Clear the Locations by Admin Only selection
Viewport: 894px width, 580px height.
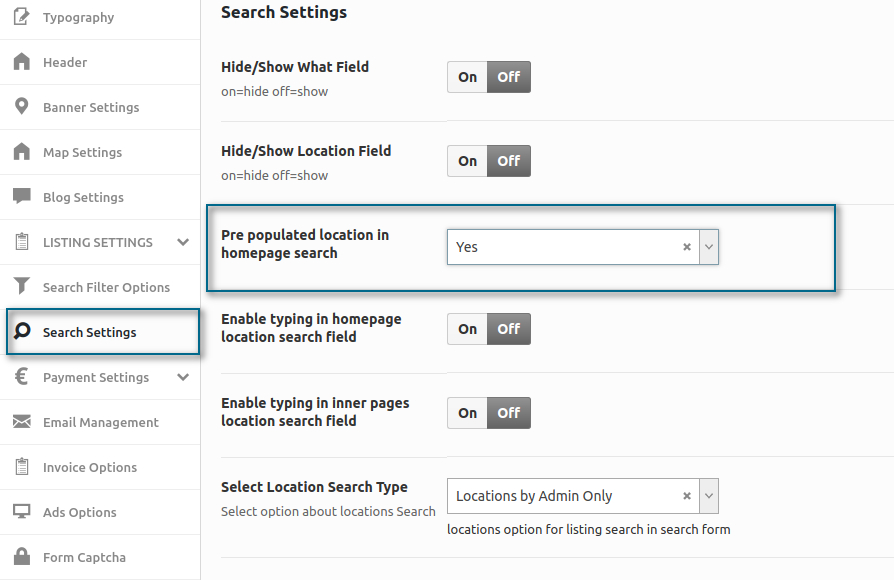[x=687, y=496]
